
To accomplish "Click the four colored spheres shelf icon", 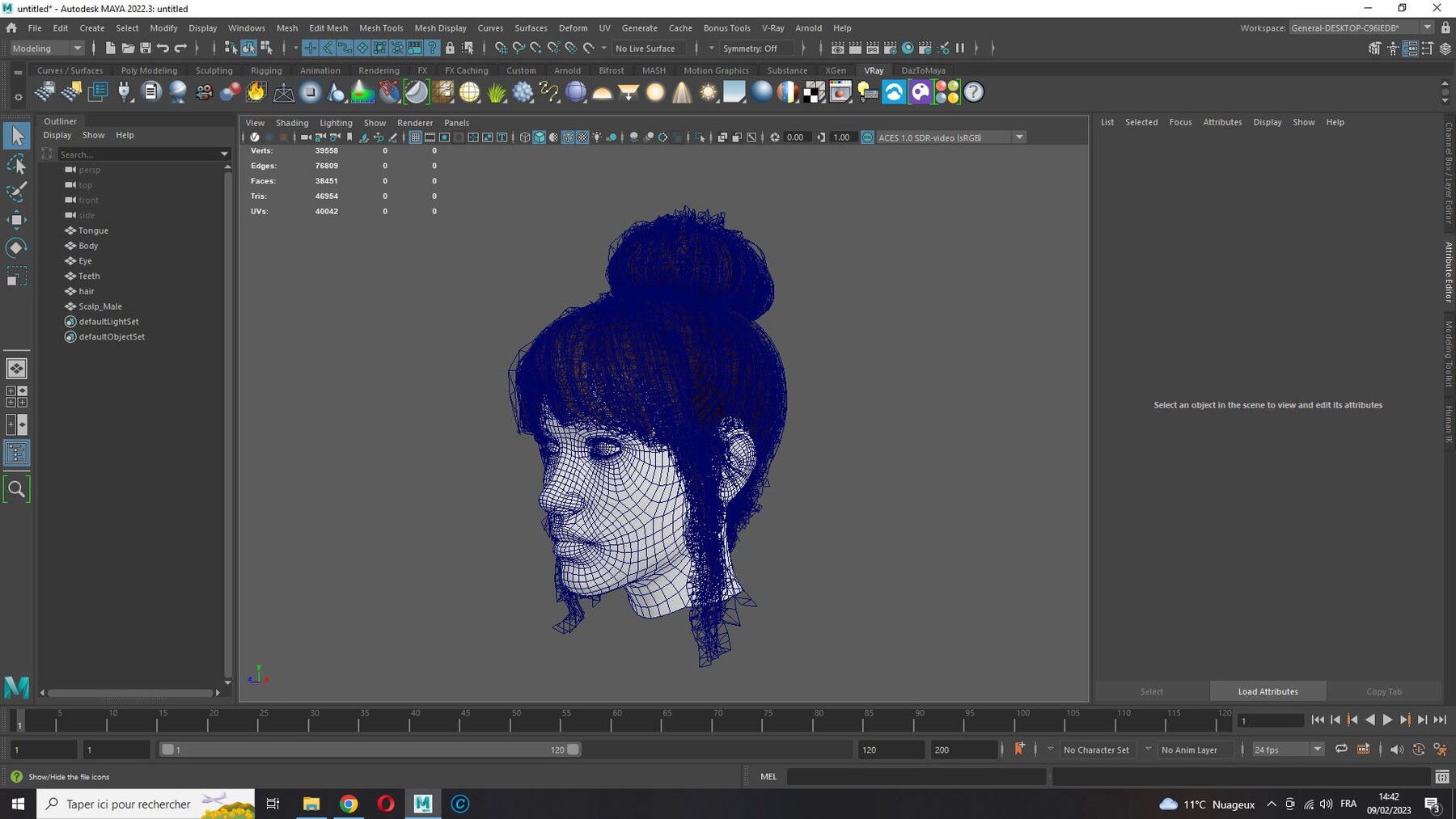I will pos(947,92).
